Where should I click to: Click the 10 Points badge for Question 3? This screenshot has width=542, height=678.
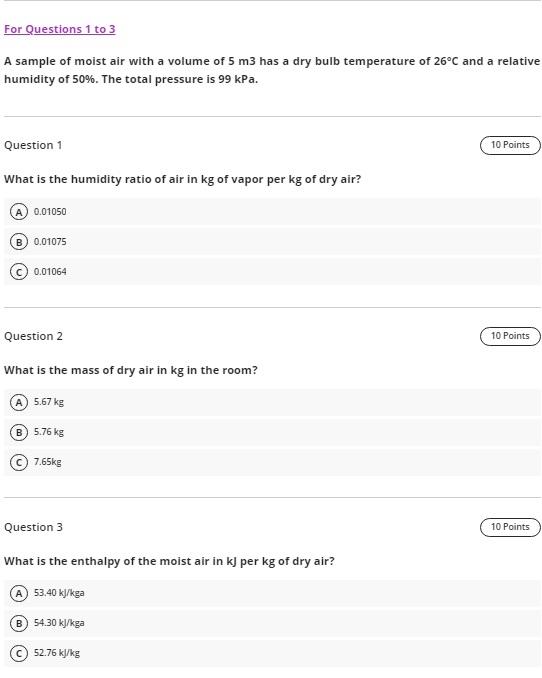click(x=510, y=527)
